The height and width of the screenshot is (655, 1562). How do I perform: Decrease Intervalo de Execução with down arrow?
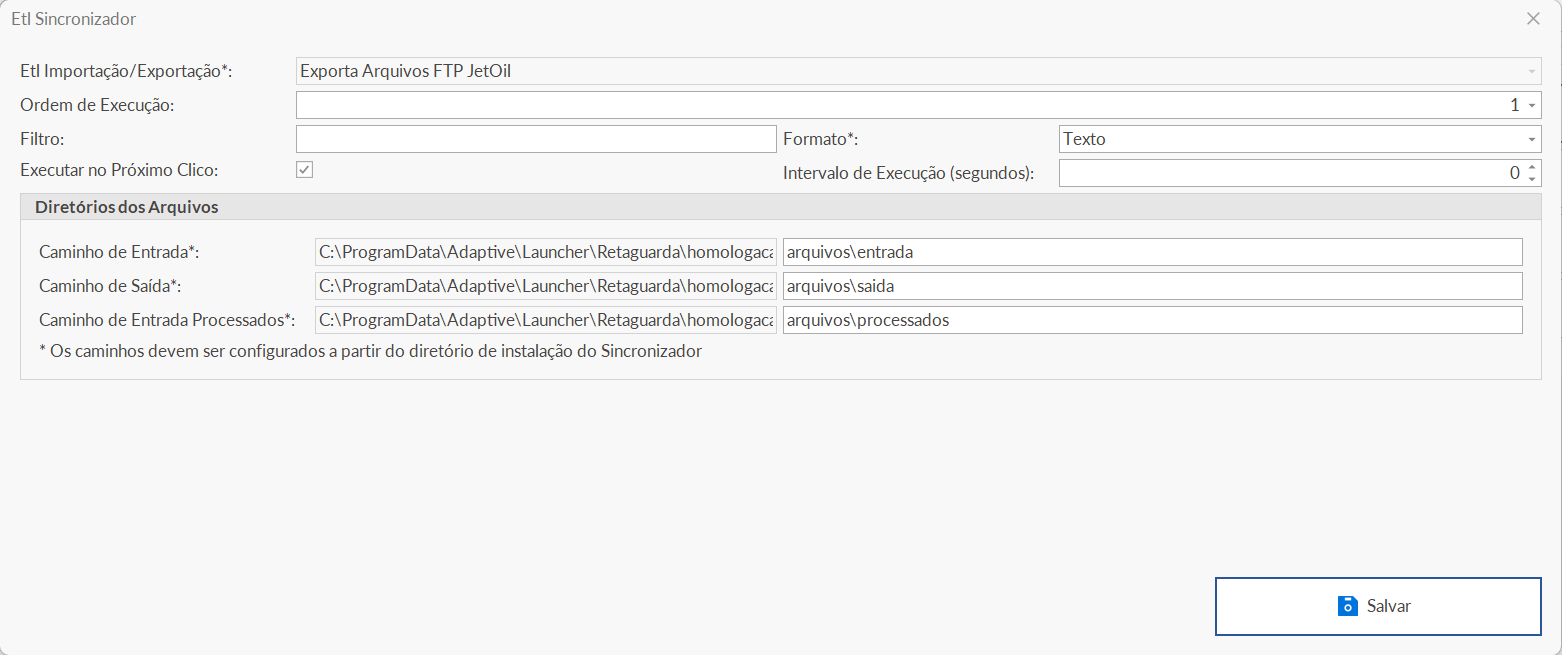point(1532,179)
